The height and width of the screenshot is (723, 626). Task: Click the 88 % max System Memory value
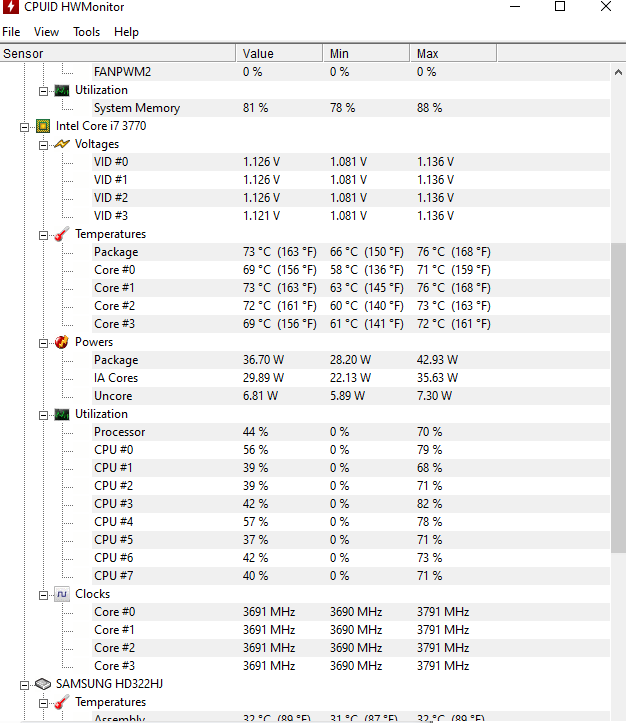429,108
